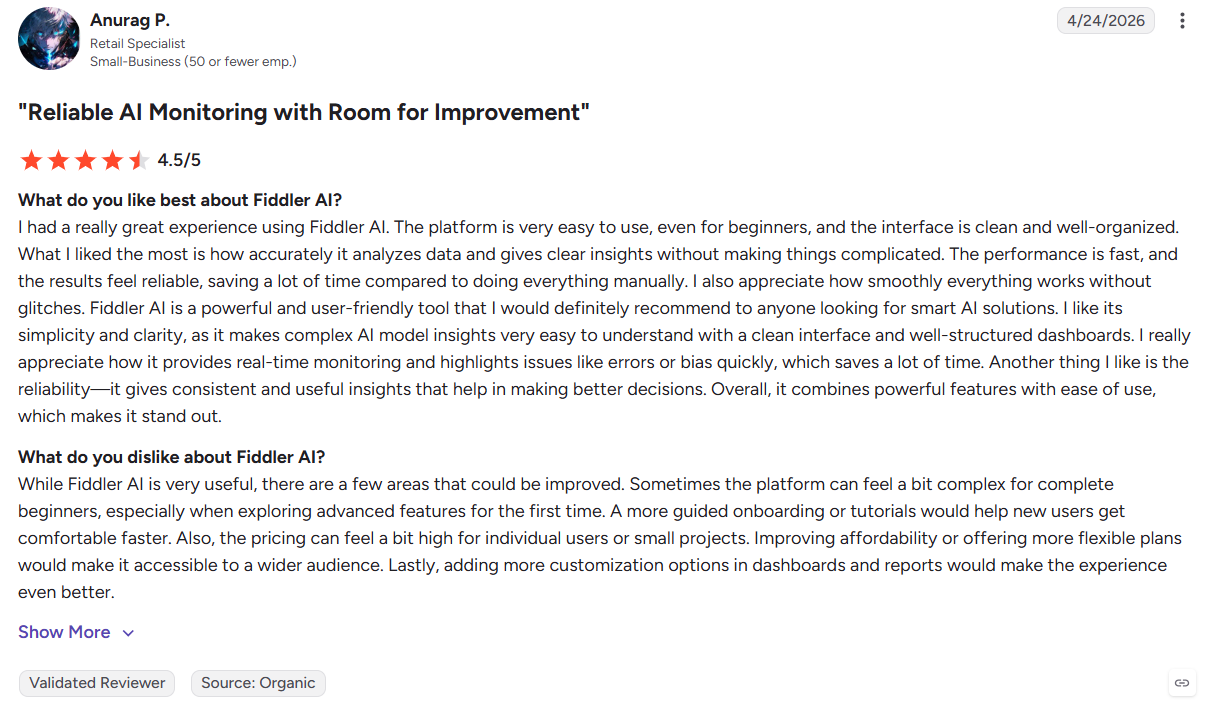Click "What do you like best" heading
Viewport: 1208px width, 705px height.
pos(180,199)
